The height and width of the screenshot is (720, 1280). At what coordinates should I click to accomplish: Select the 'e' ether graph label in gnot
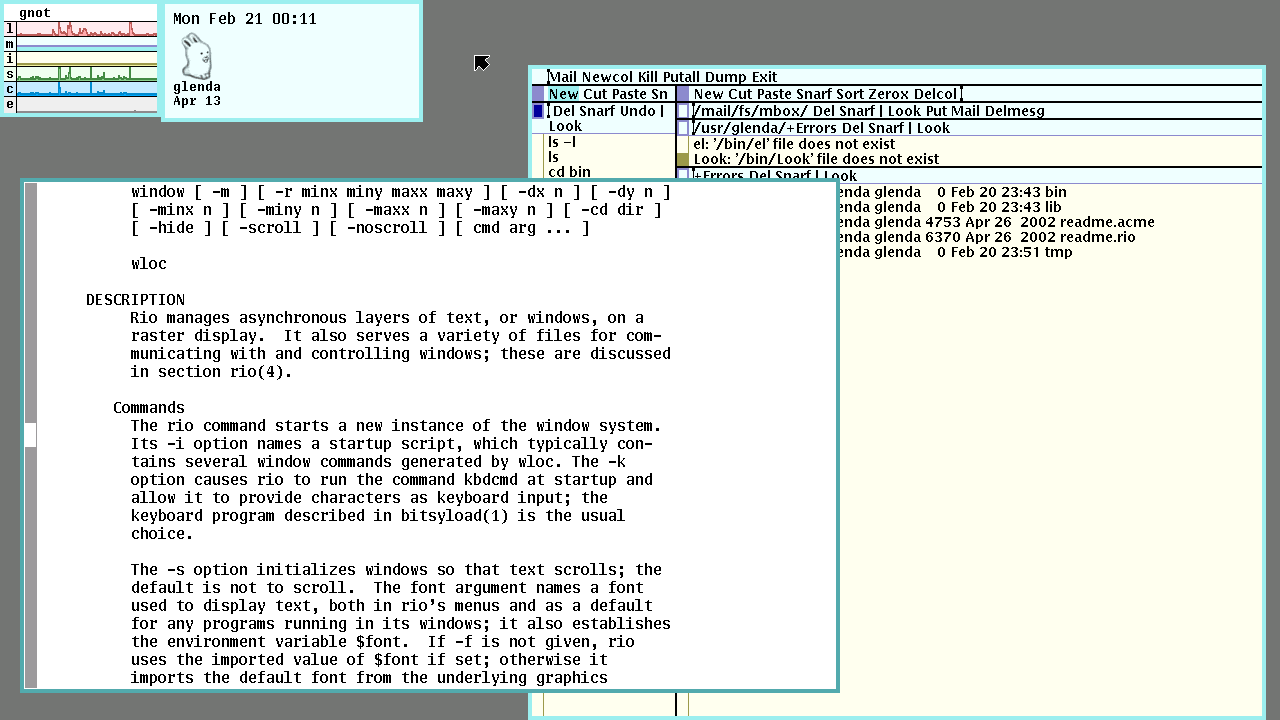8,104
